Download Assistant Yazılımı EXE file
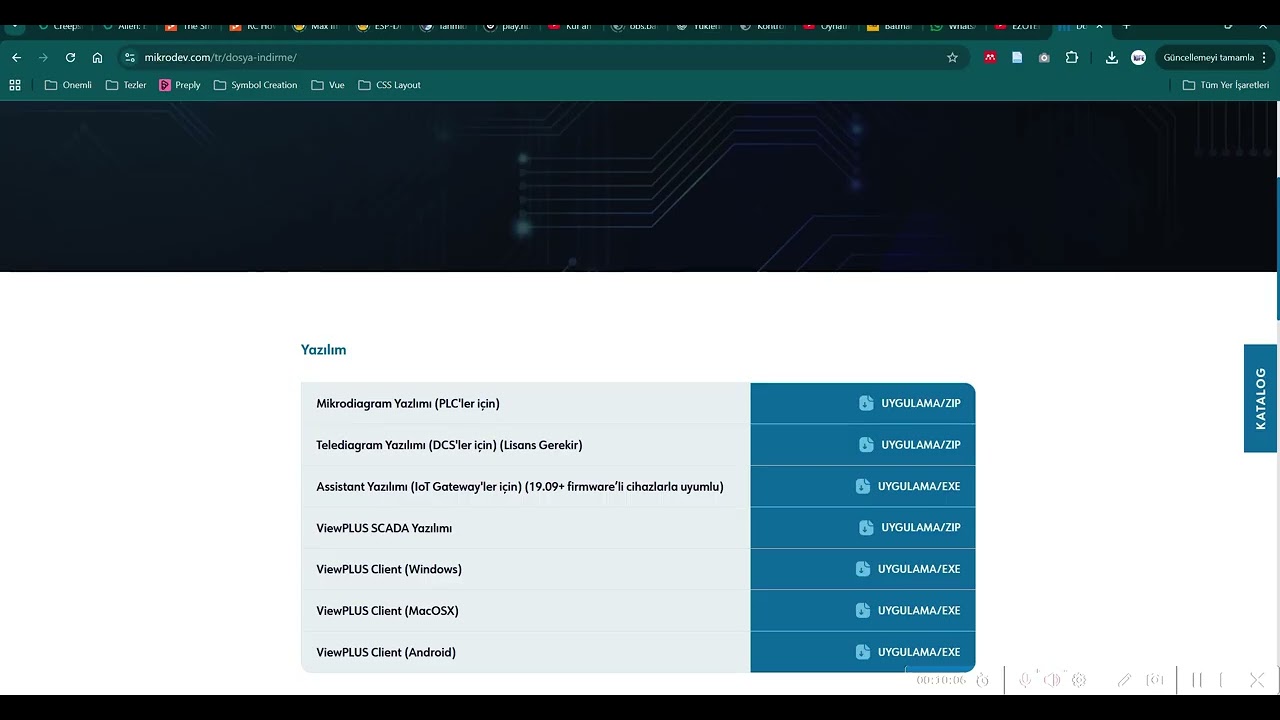 [908, 487]
